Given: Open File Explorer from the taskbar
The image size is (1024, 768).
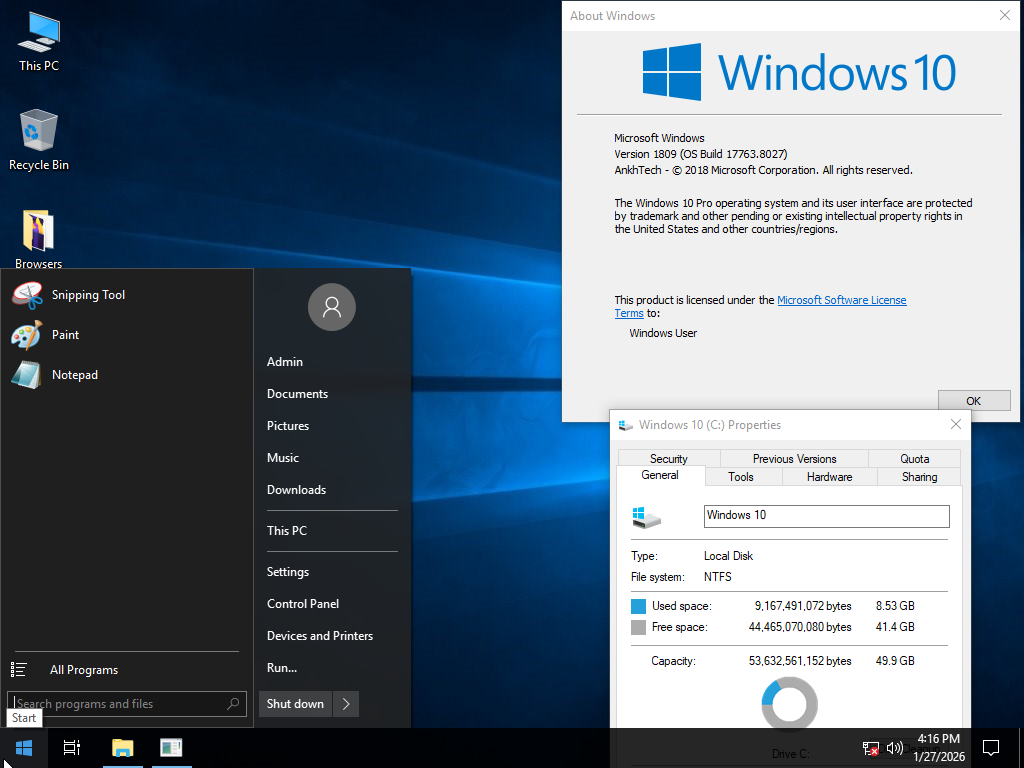Looking at the screenshot, I should tap(122, 747).
